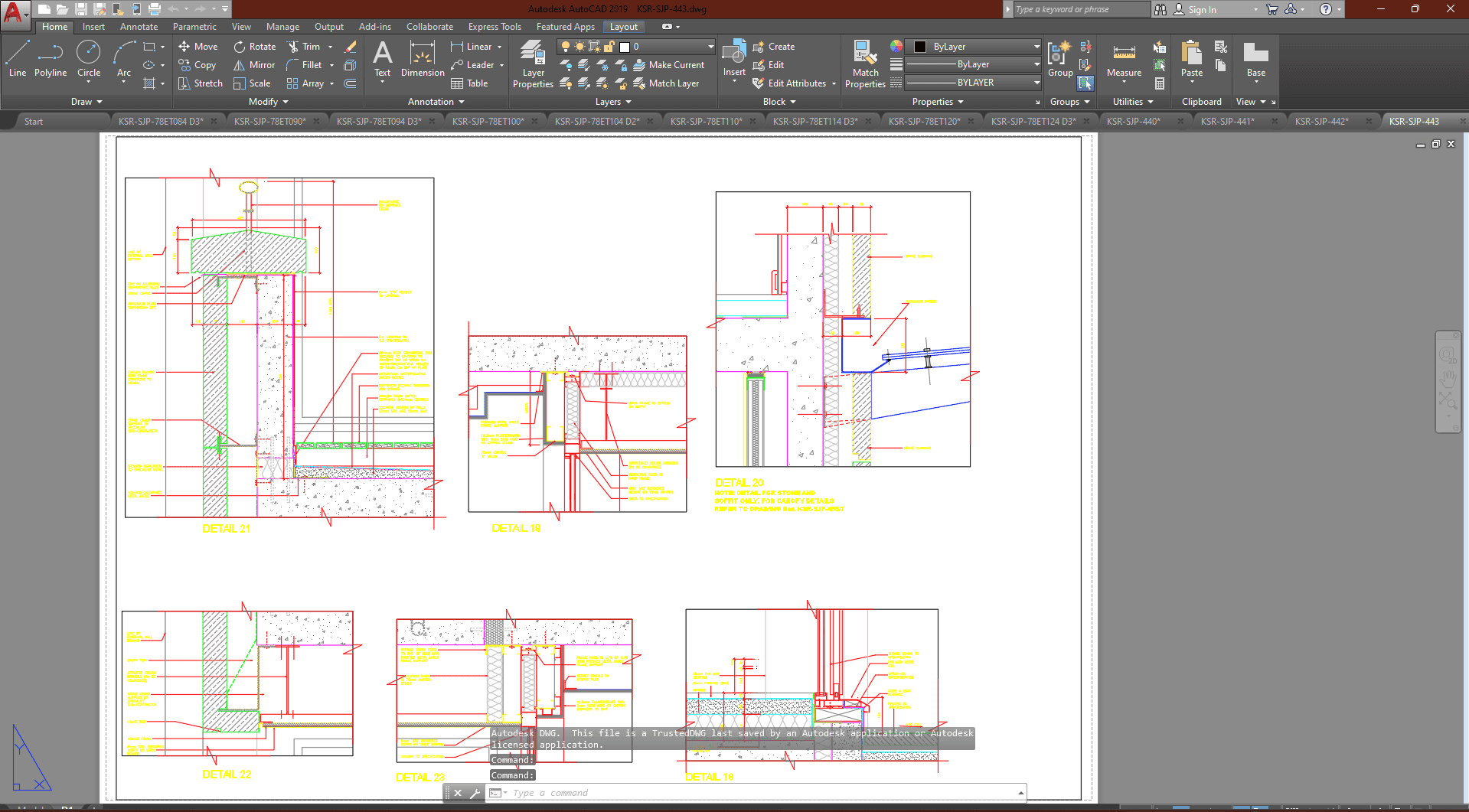
Task: Toggle the freeze sun icon for layer 0
Action: (579, 47)
